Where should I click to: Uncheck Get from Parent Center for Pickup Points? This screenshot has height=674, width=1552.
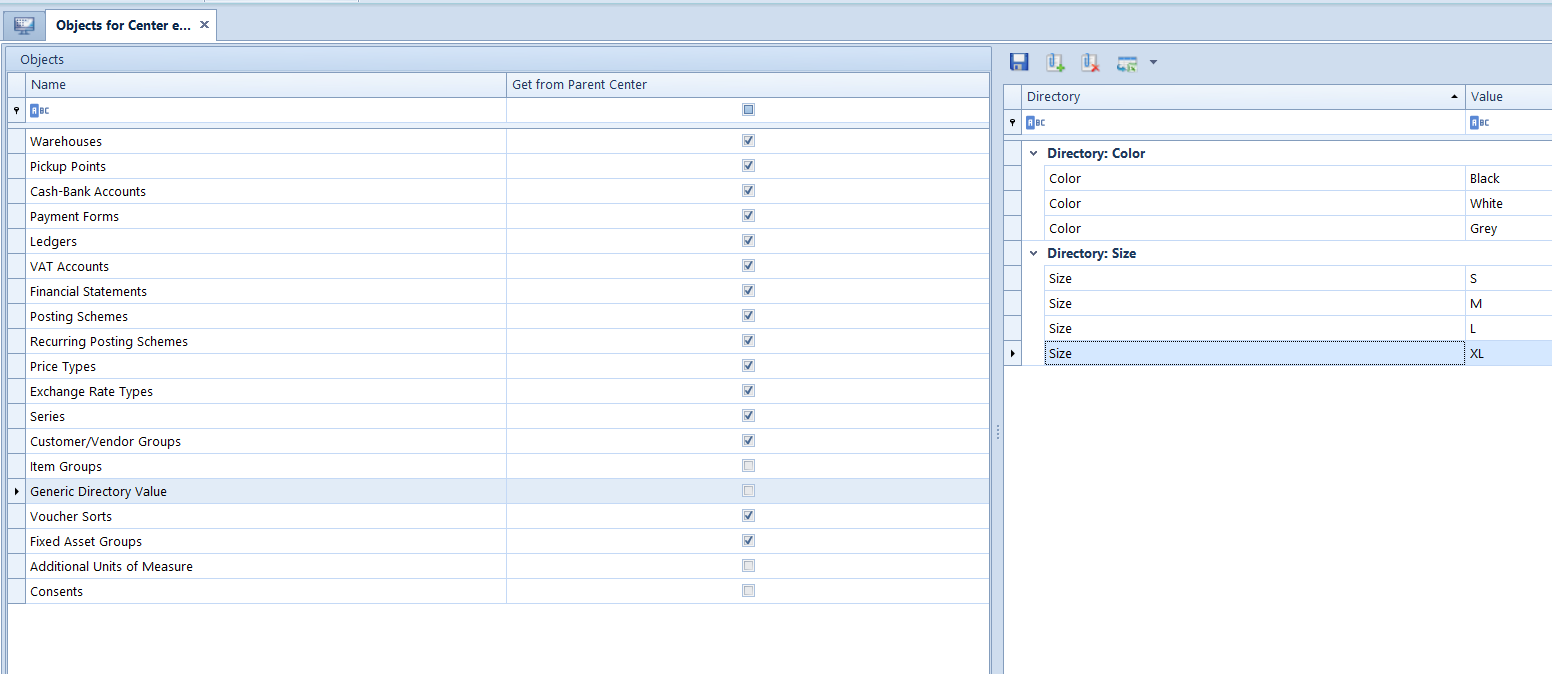[748, 166]
